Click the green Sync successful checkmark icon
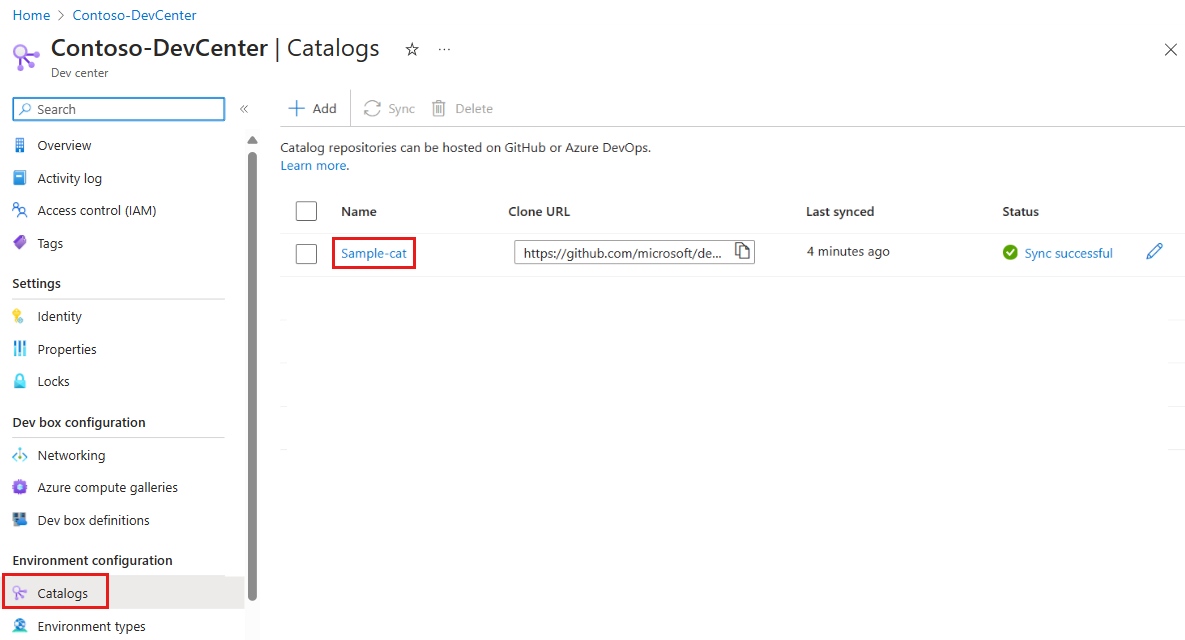 (1010, 253)
